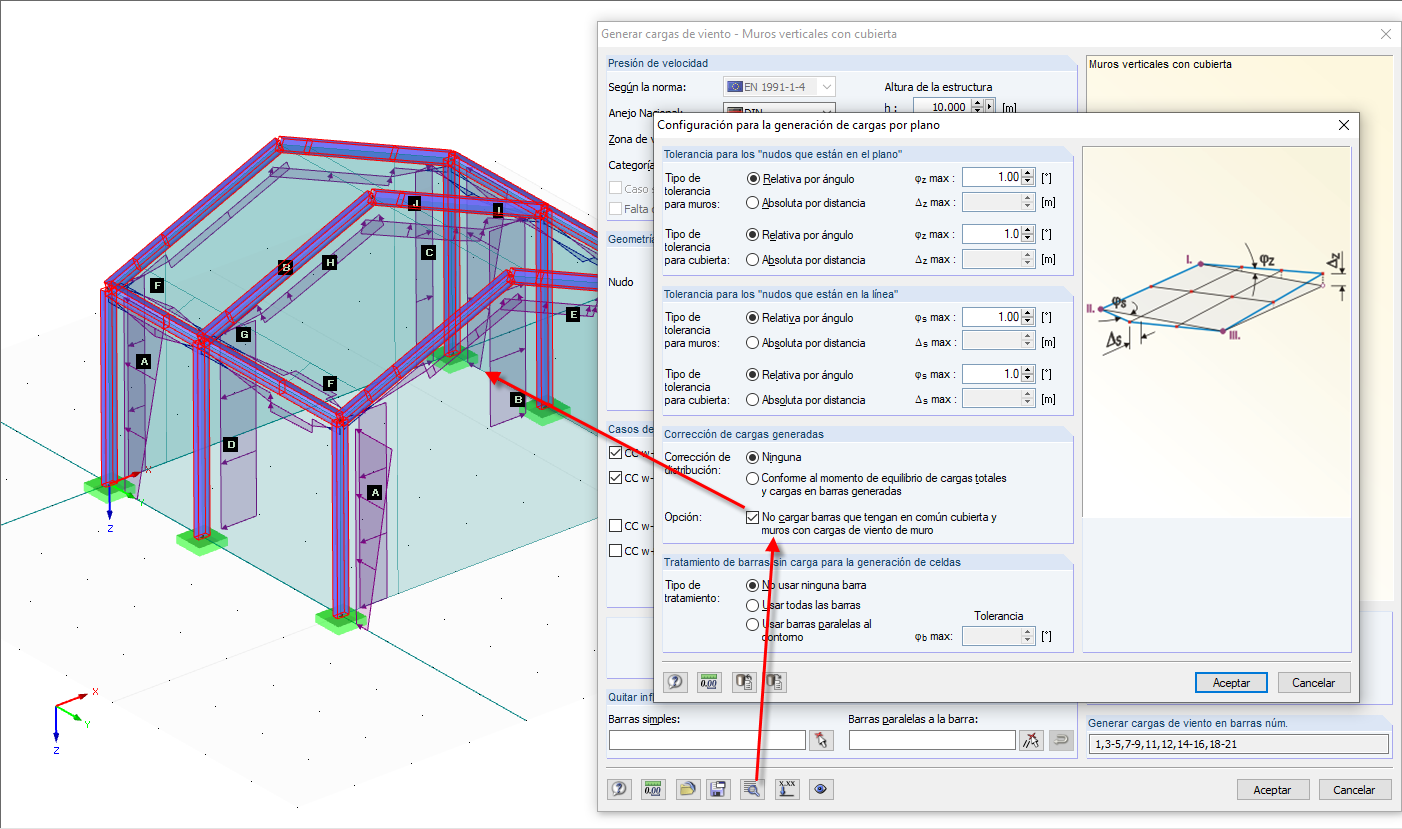Screen dimensions: 1402x829
Task: Select Absoluta por distancia for in-plane roof tolerance
Action: click(753, 260)
